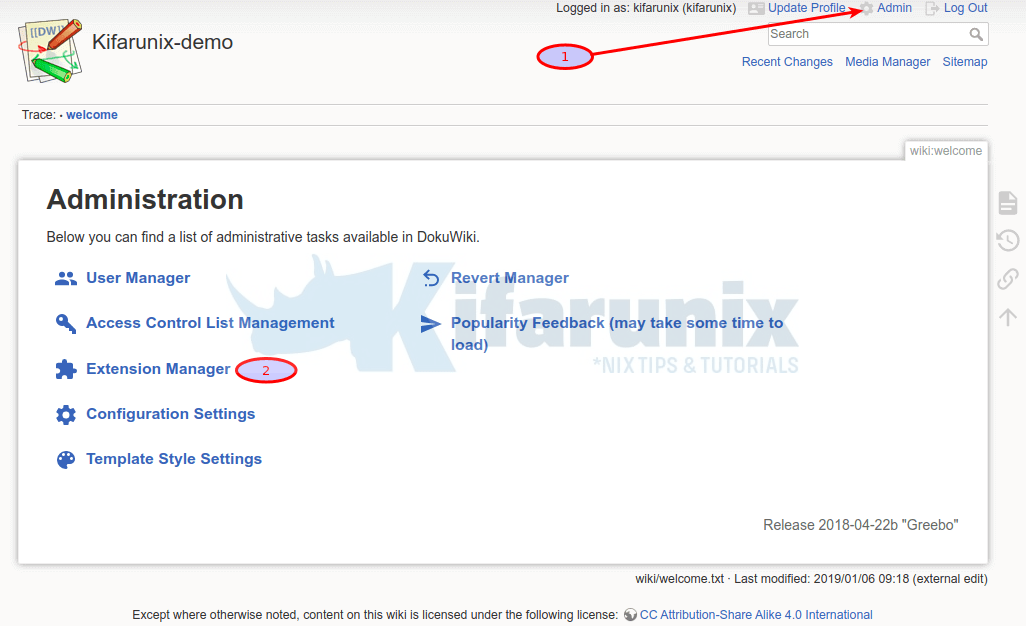Open the Extension Manager link

pos(158,369)
